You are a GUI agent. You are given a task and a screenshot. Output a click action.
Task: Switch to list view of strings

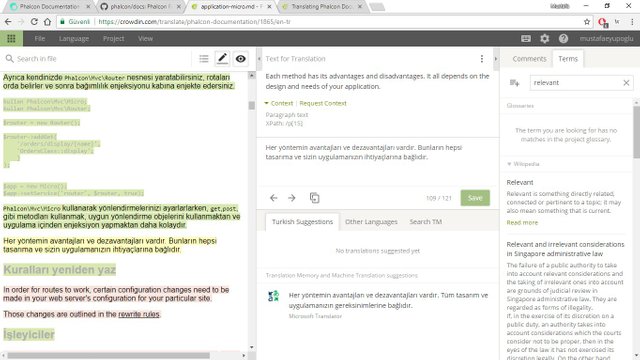coord(204,59)
